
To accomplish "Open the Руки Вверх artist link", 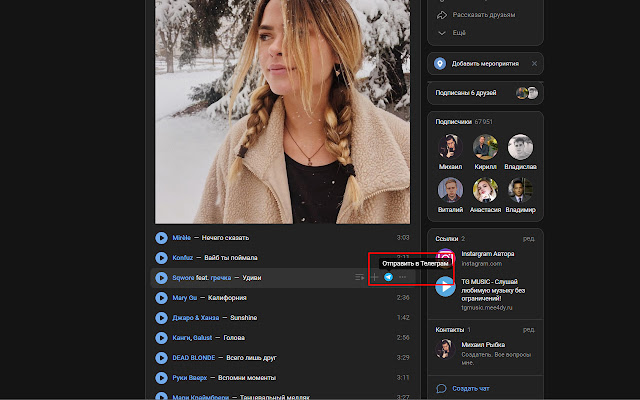I will point(189,378).
